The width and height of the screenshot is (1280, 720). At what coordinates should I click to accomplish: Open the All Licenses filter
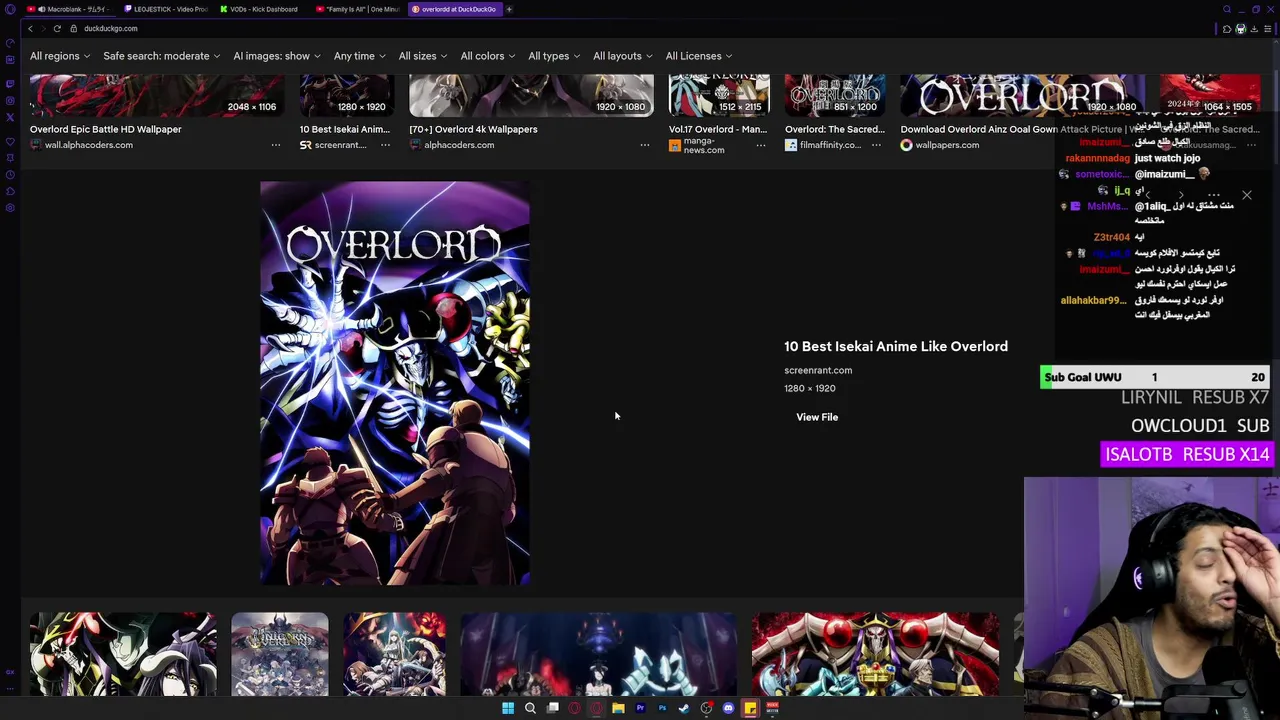click(699, 56)
